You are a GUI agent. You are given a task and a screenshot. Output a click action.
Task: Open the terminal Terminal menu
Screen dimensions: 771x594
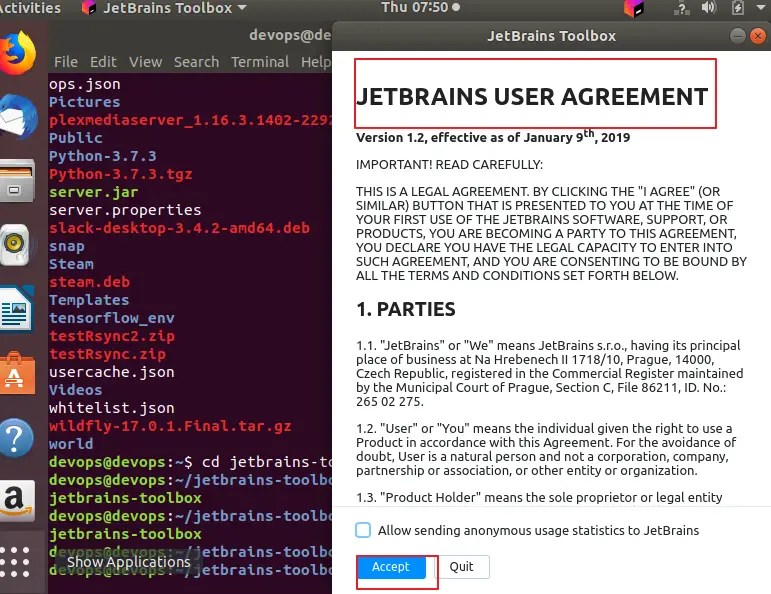[x=260, y=62]
